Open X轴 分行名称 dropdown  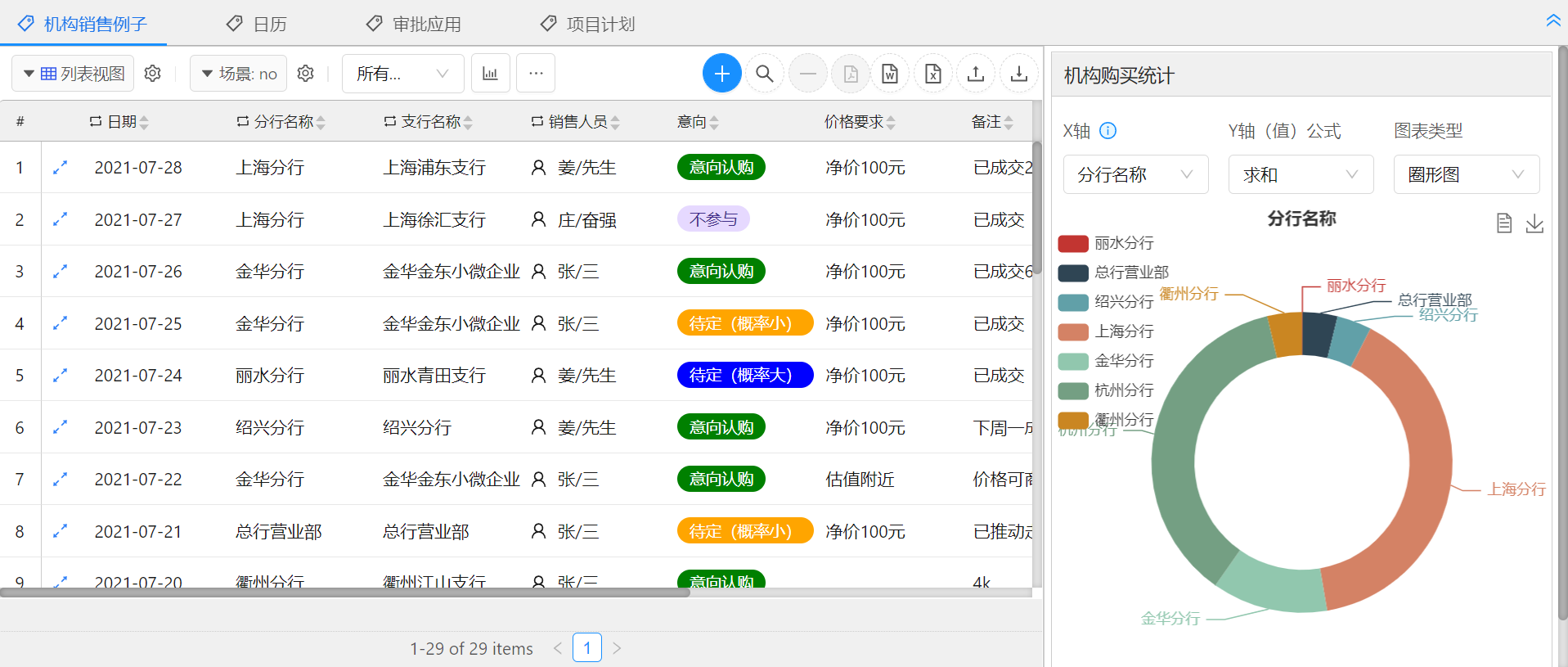[1135, 174]
